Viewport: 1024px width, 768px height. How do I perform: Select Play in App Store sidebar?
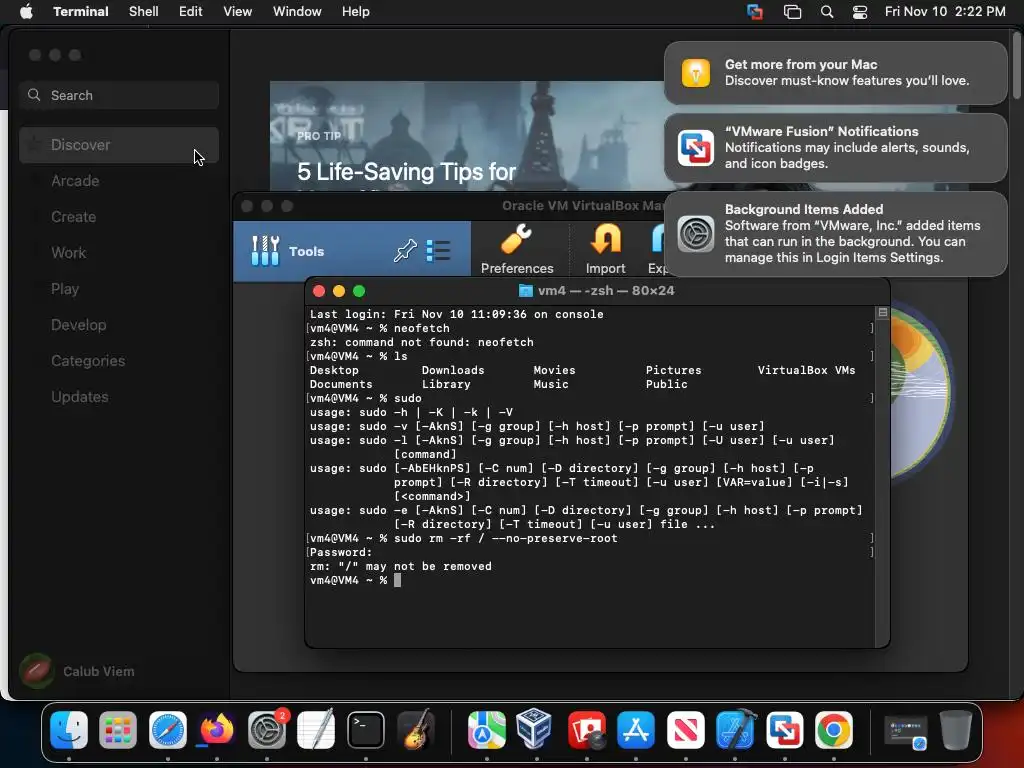click(x=119, y=289)
